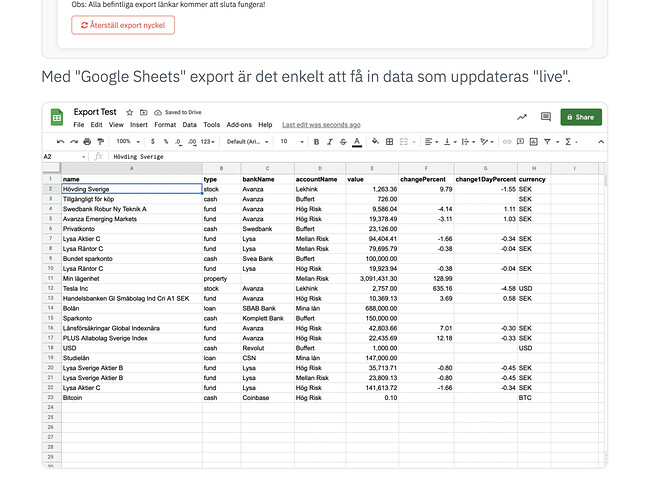Click the Saved to Drive cloud icon

pos(158,113)
